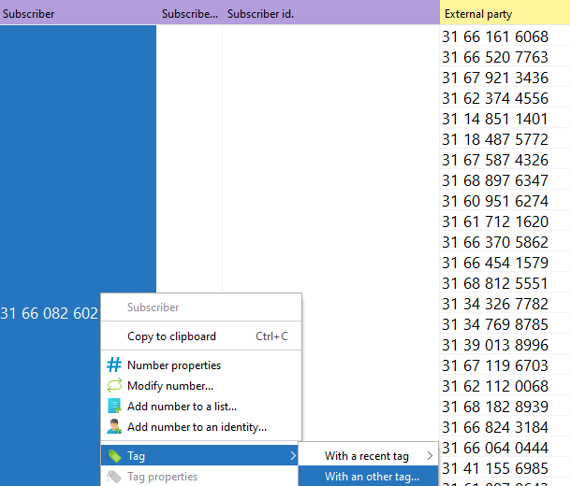The image size is (570, 486).
Task: Click the green Tag icon
Action: 114,455
